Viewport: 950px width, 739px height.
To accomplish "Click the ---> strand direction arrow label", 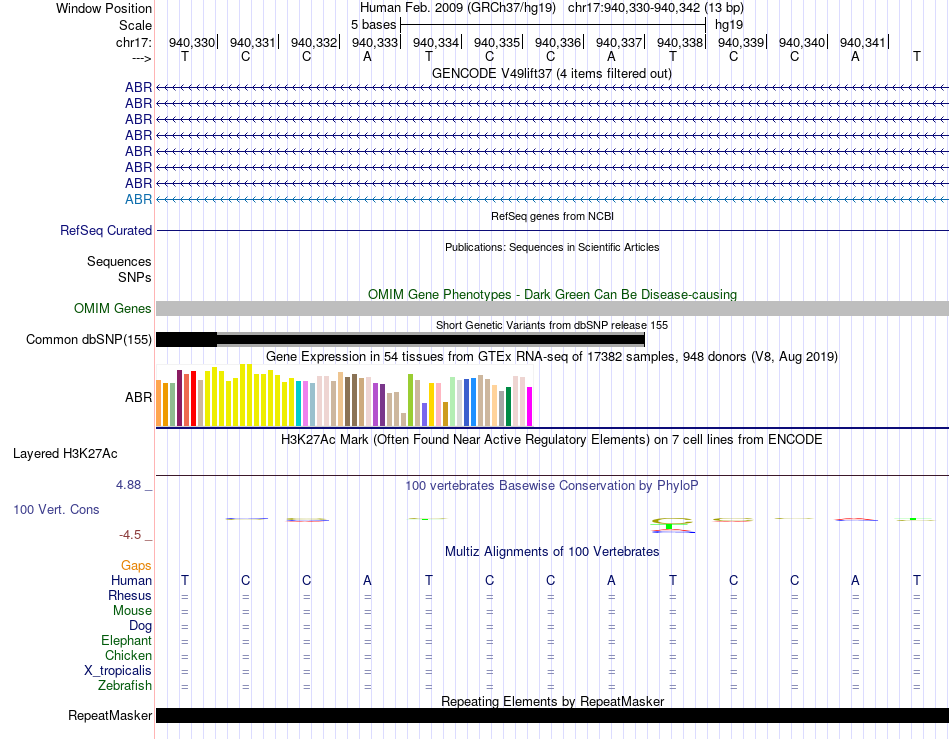I will pyautogui.click(x=142, y=59).
